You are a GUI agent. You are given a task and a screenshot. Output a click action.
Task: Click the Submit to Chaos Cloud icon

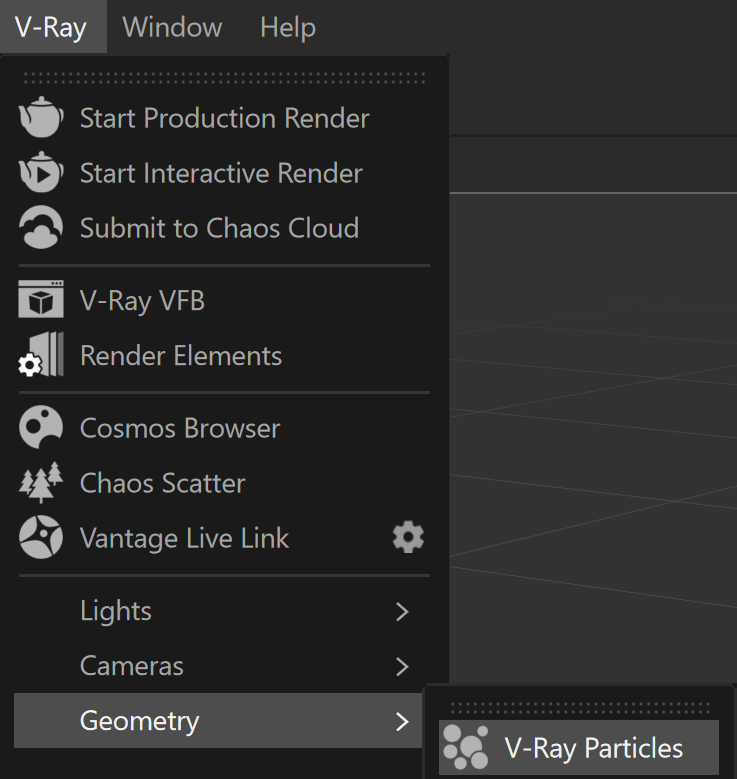[41, 227]
